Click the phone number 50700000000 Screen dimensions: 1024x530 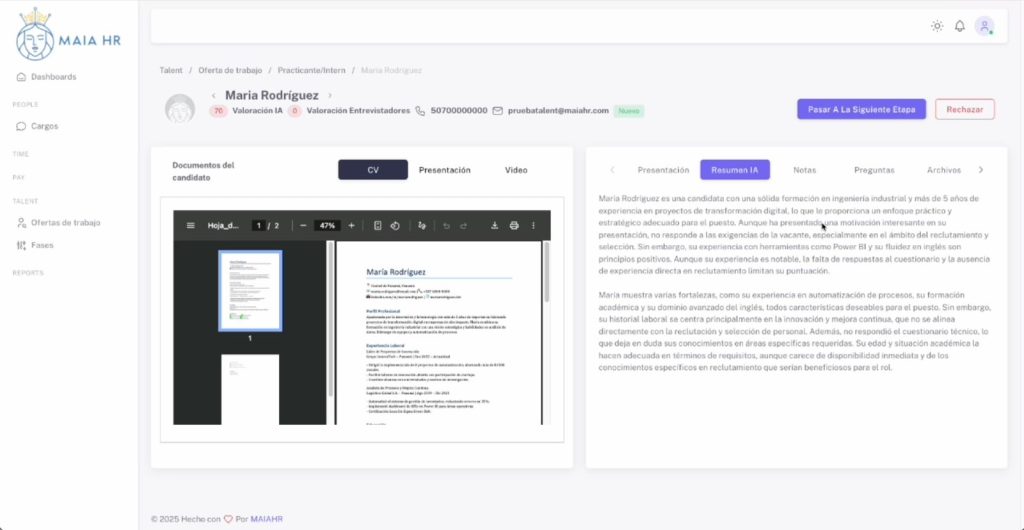459,111
